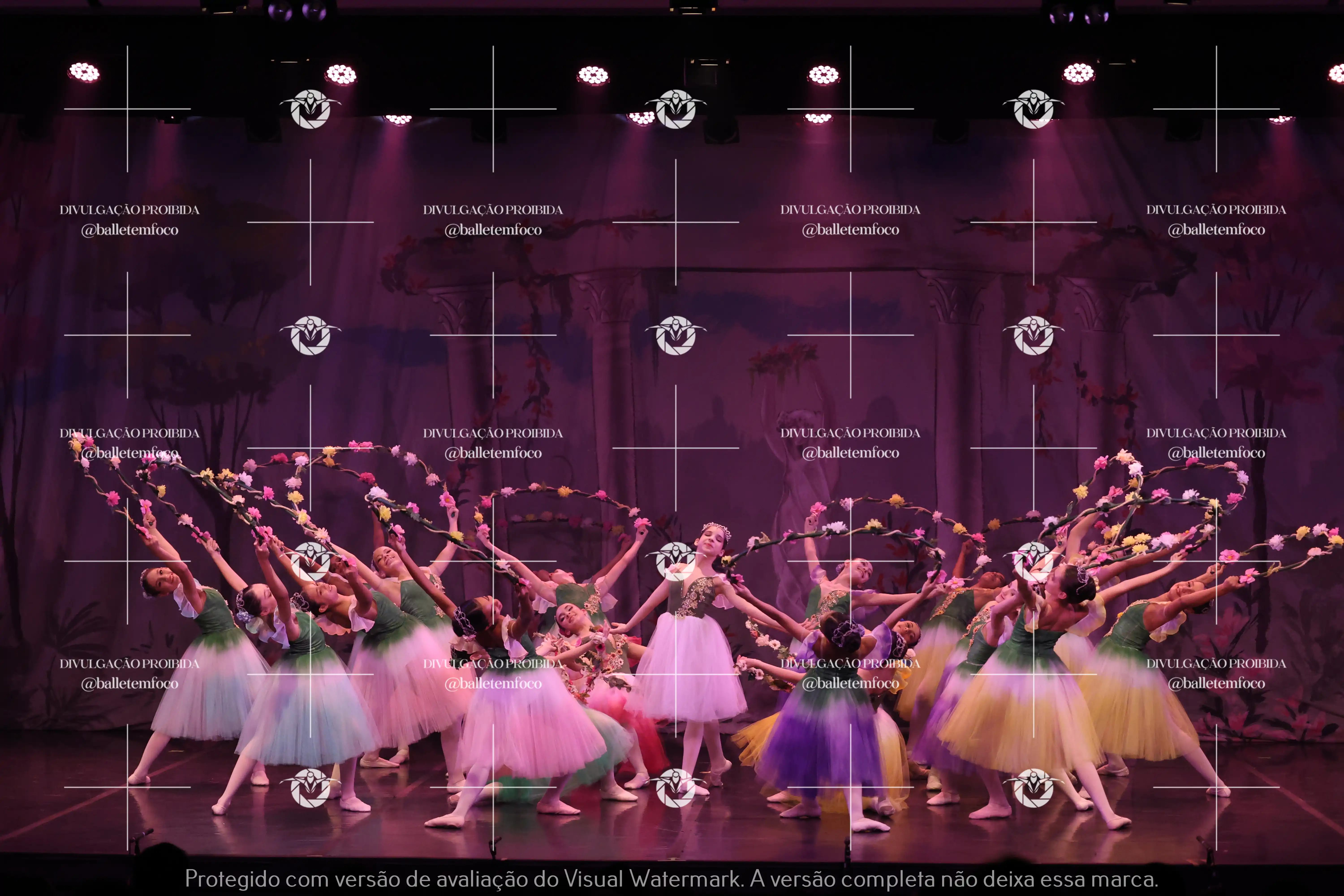Screen dimensions: 1344x896
Task: Click the top-left camera-shutter watermark logo
Action: [x=310, y=109]
